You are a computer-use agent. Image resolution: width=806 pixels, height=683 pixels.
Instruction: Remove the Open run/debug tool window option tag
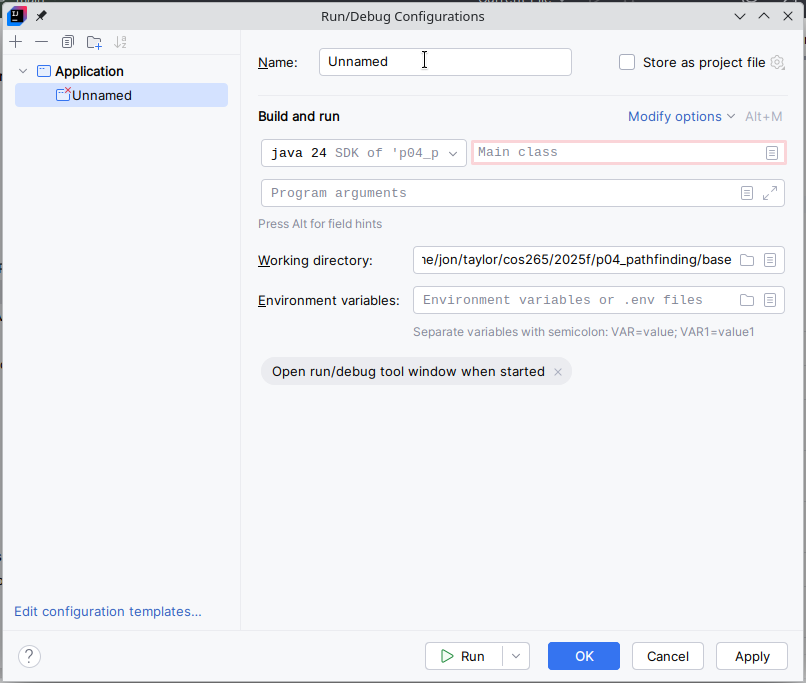(558, 372)
